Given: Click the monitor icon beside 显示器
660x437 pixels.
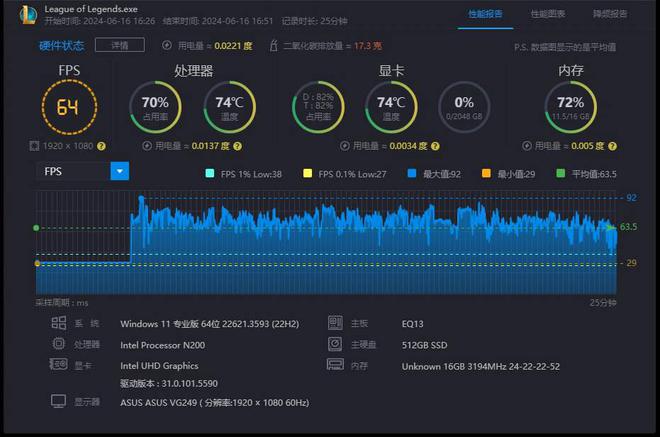Looking at the screenshot, I should point(59,401).
